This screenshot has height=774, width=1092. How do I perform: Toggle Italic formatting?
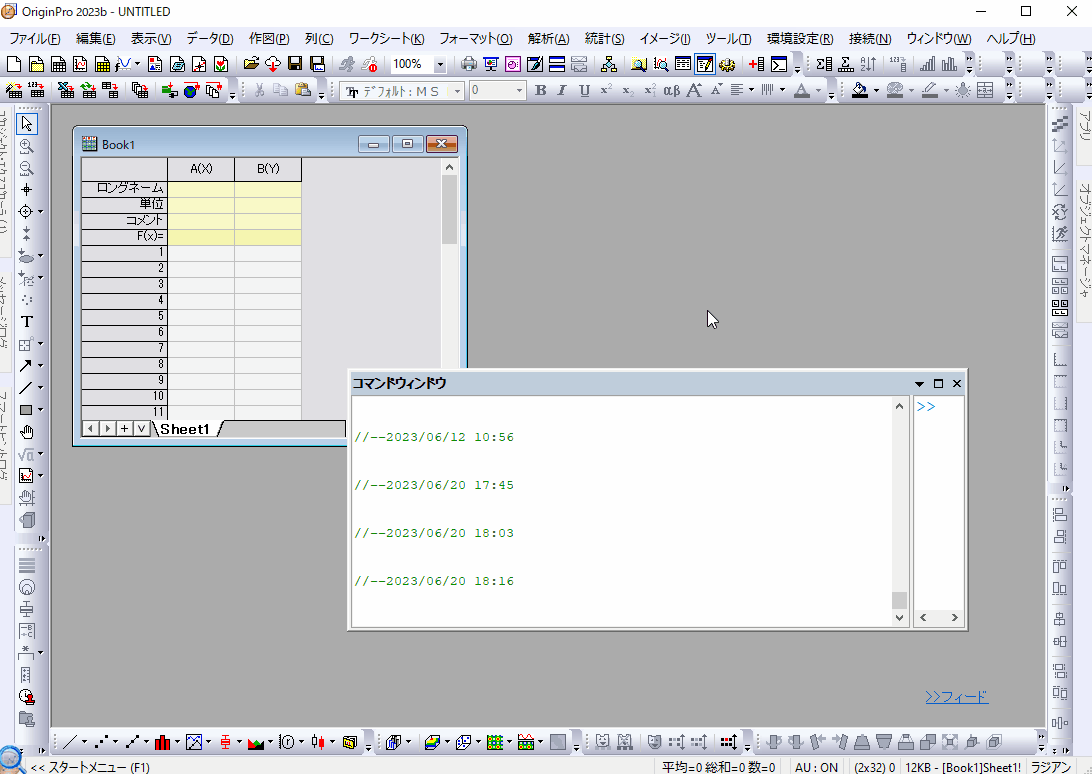click(562, 91)
